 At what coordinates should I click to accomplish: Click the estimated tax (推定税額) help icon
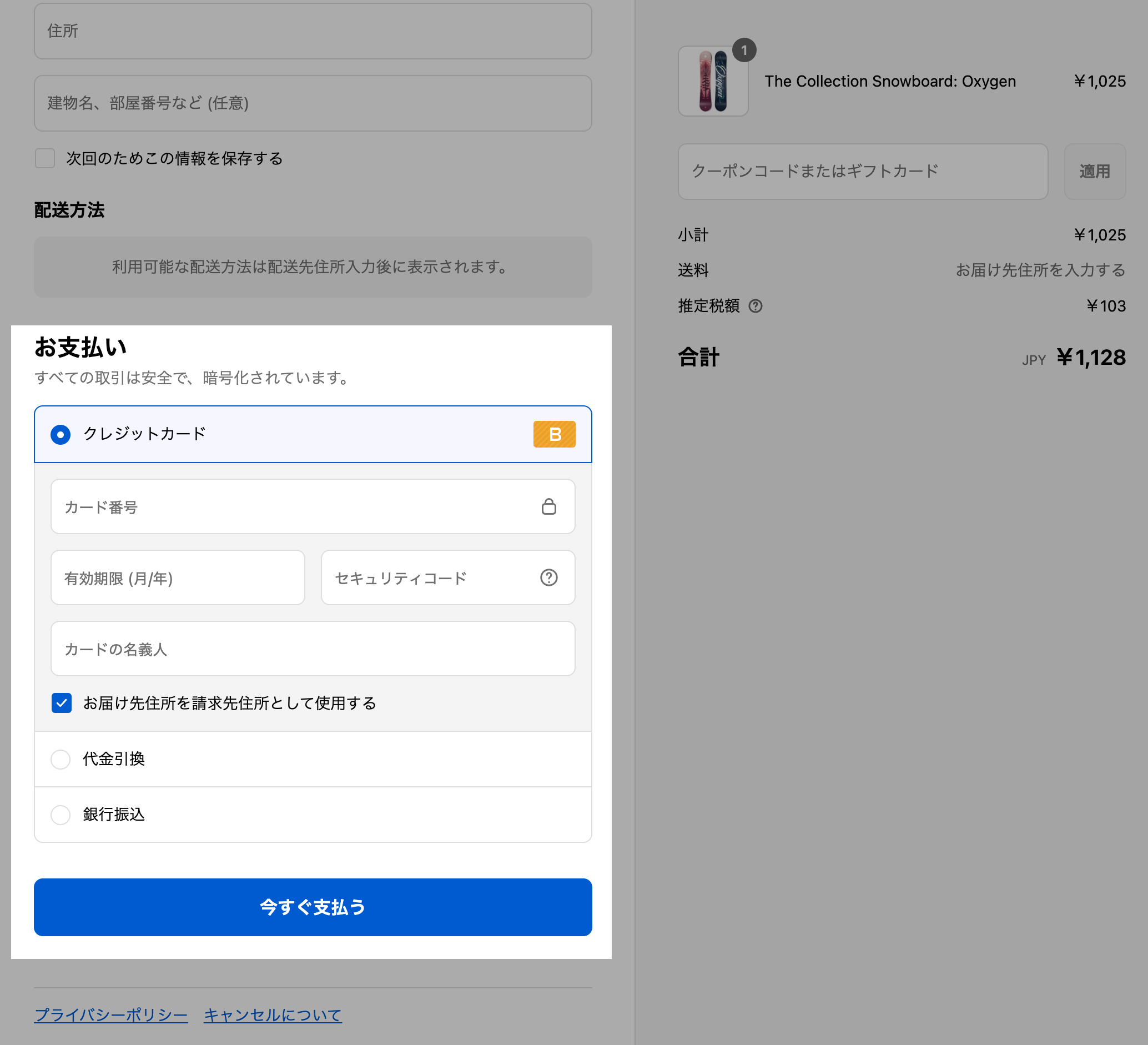pyautogui.click(x=755, y=306)
